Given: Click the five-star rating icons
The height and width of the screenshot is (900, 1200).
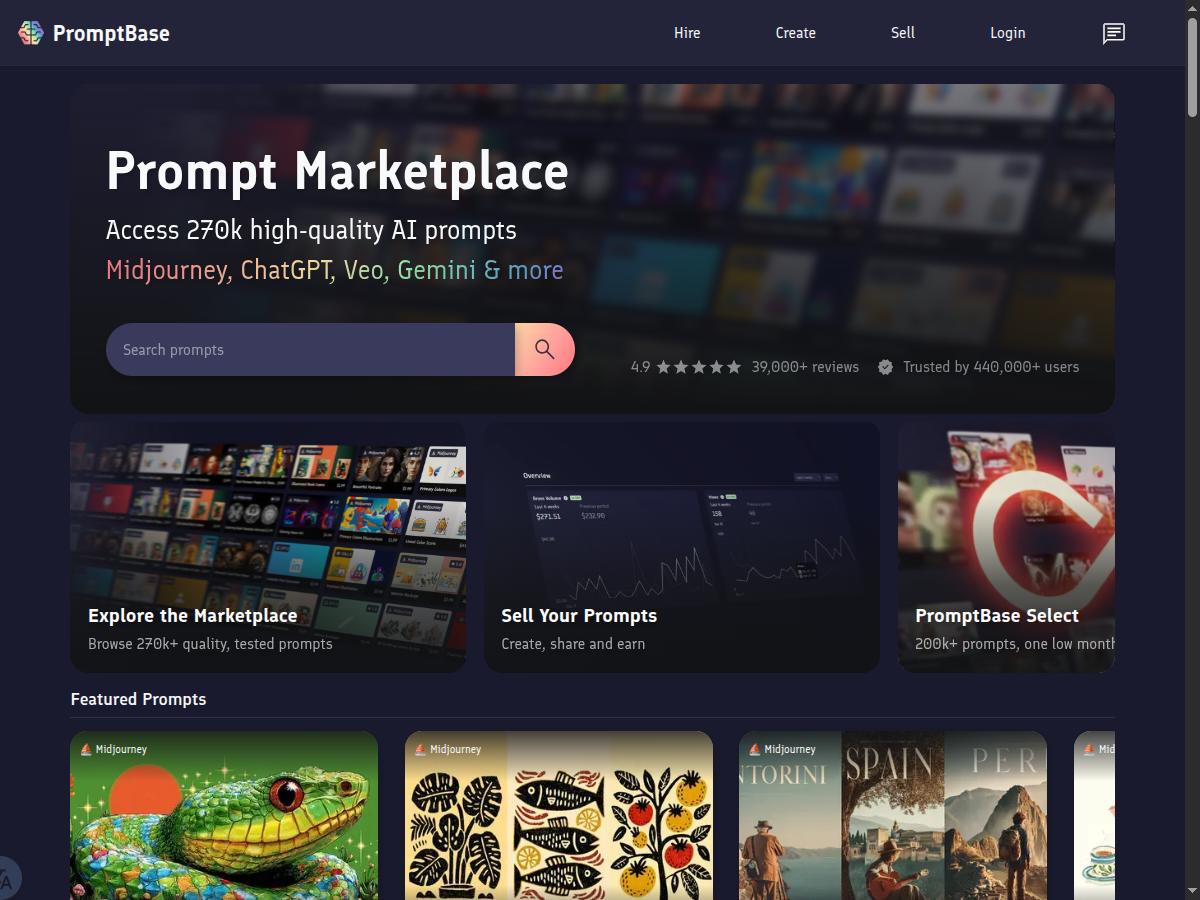Looking at the screenshot, I should click(699, 367).
